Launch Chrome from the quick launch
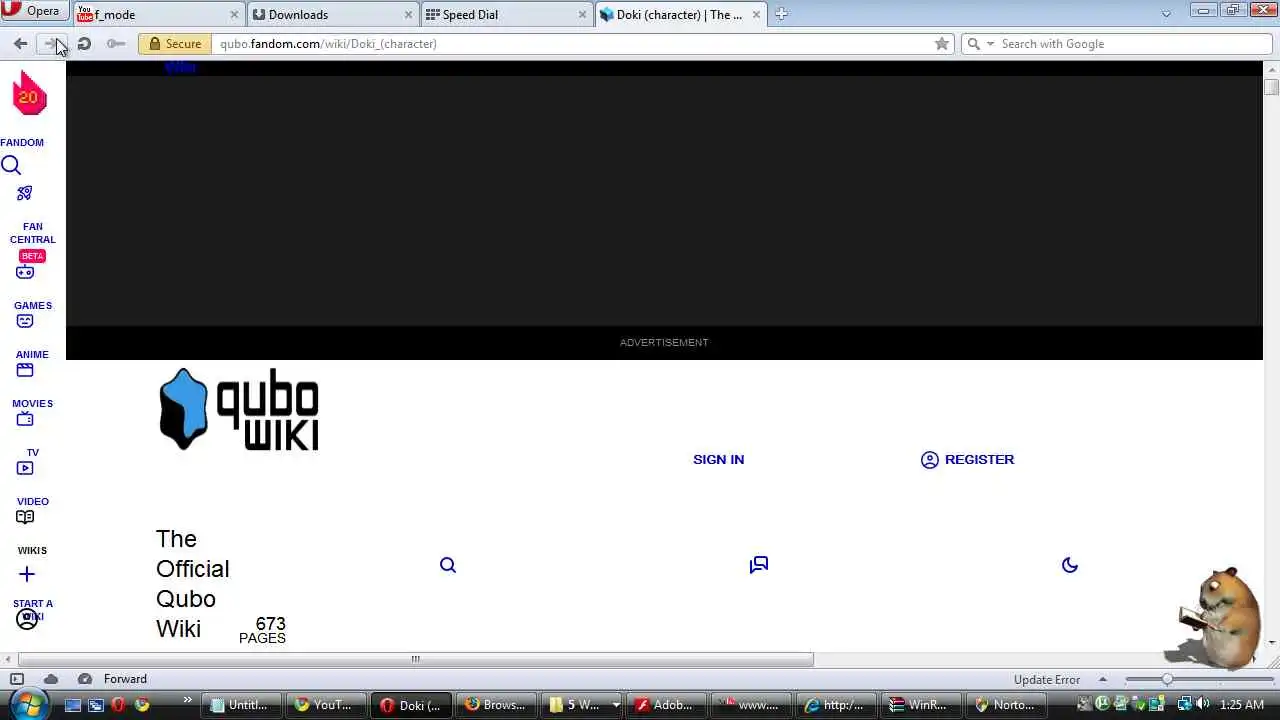The height and width of the screenshot is (720, 1280). 142,705
